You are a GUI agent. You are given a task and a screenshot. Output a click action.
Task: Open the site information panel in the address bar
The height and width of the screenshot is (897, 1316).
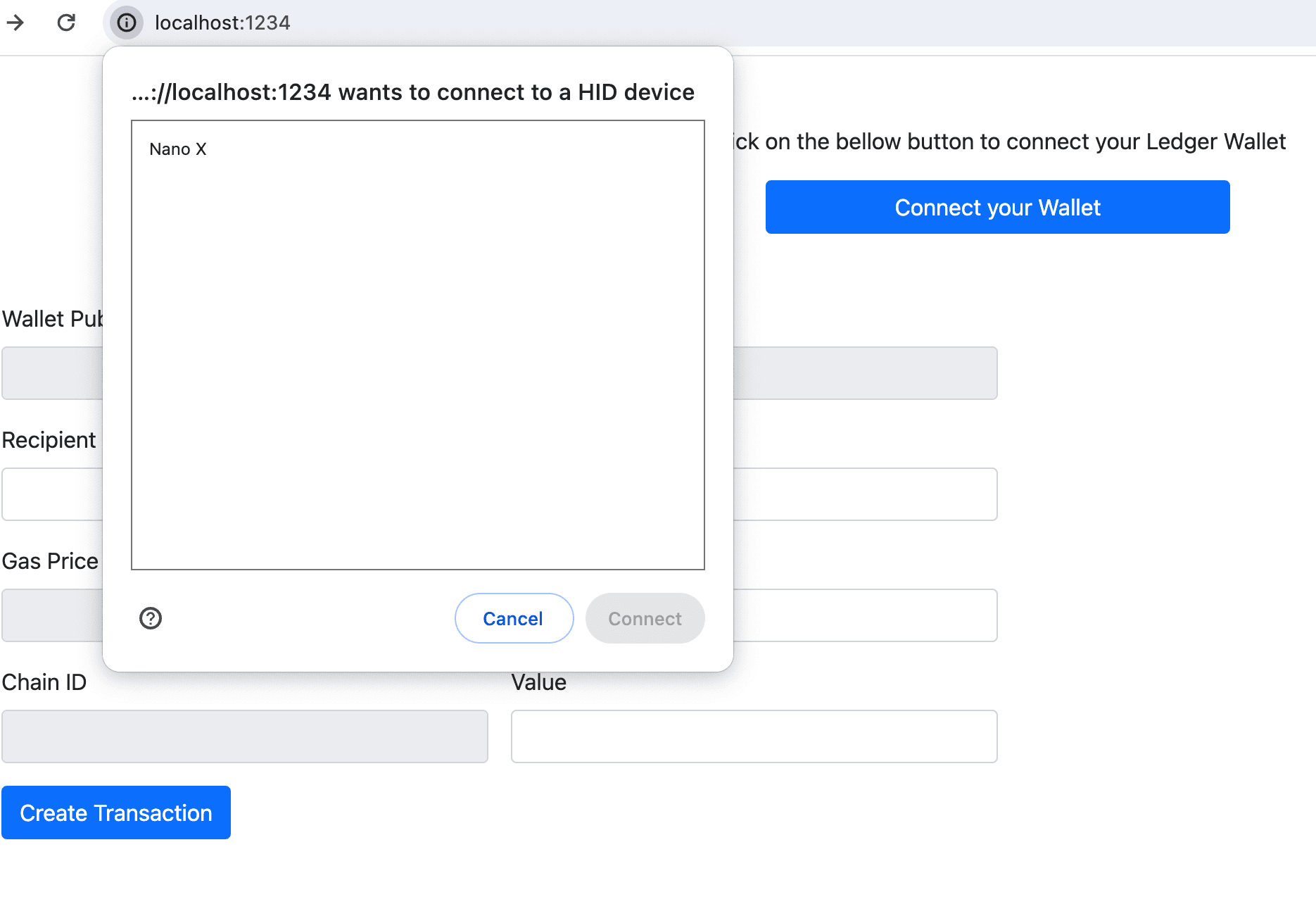click(x=126, y=23)
